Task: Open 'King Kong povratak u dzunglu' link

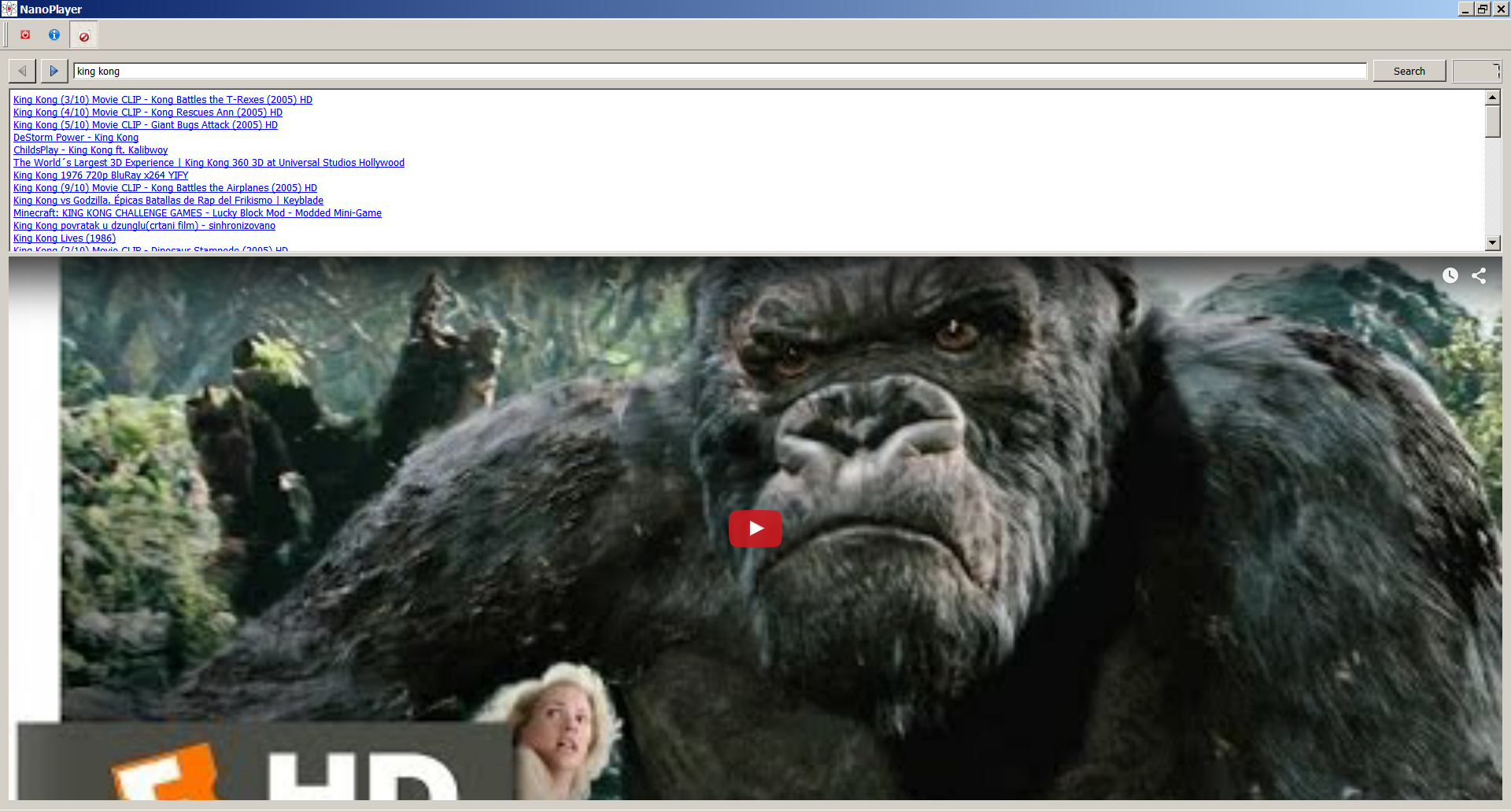Action: click(144, 226)
